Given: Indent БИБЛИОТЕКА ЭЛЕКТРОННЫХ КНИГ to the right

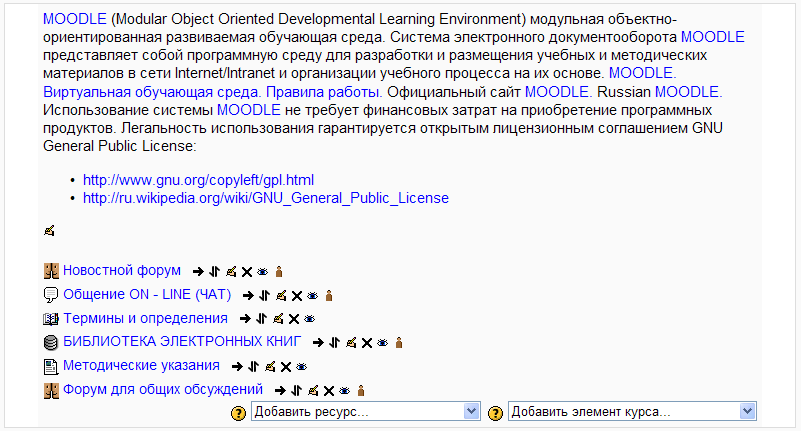Looking at the screenshot, I should coord(318,343).
